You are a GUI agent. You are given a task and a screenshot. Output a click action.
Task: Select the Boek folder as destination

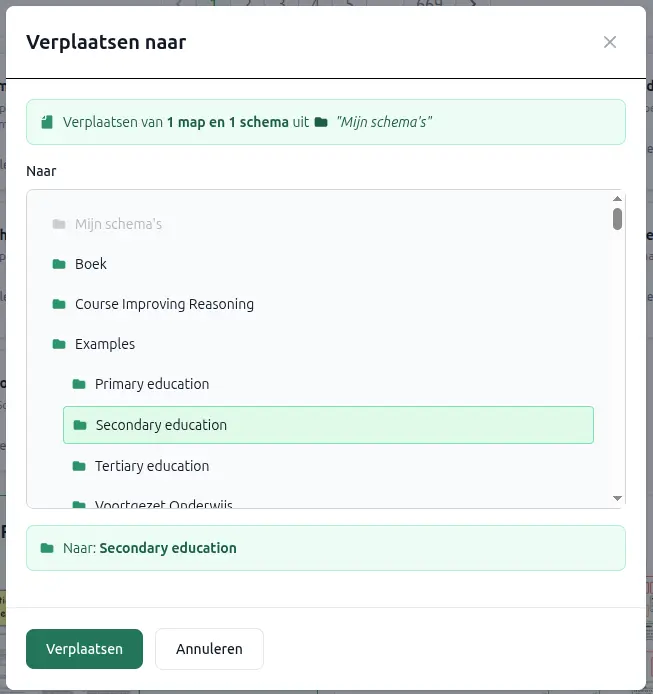(91, 264)
